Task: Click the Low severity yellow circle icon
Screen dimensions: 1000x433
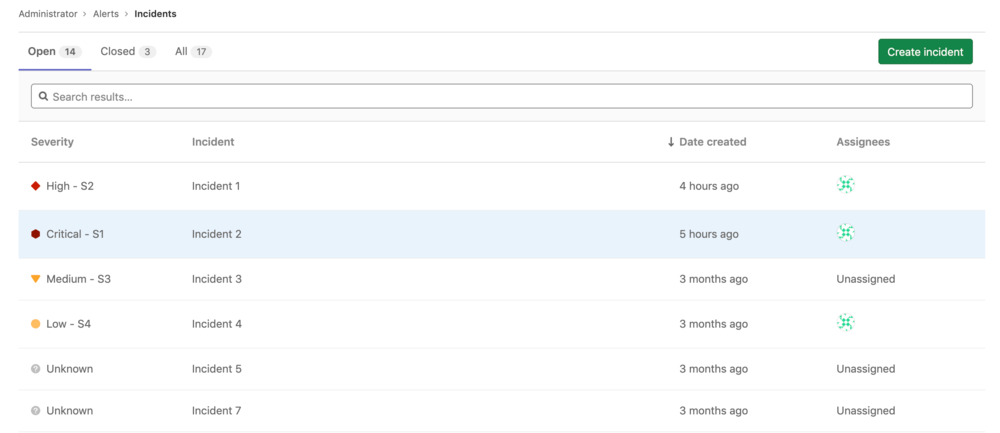Action: click(x=36, y=324)
